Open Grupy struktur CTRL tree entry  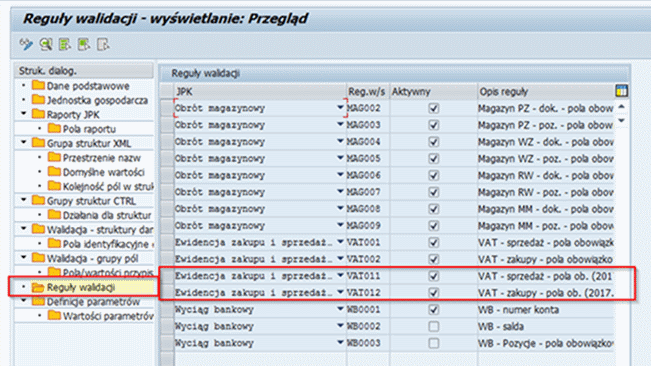point(91,201)
